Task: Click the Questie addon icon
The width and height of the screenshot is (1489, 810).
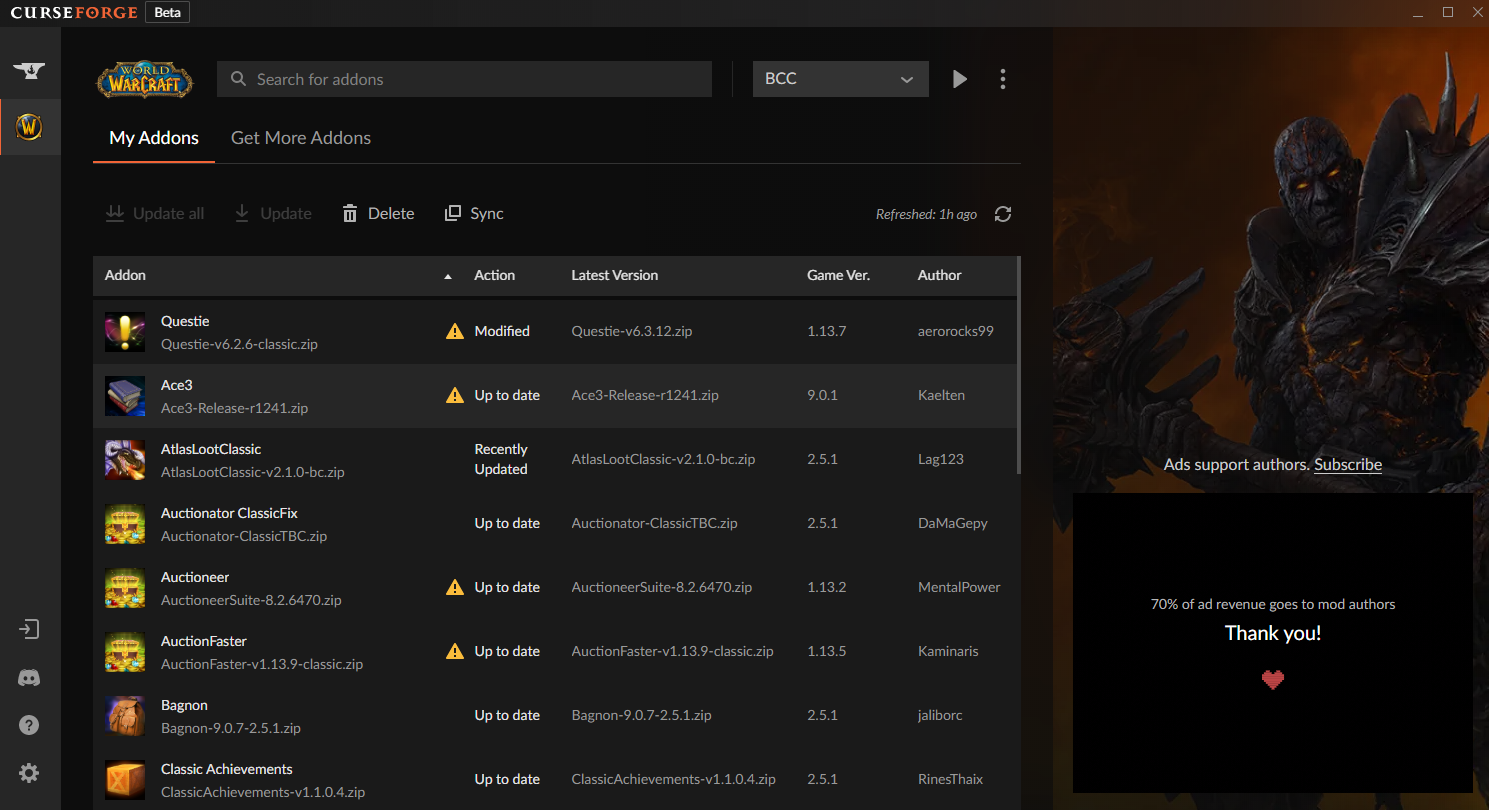Action: 125,332
